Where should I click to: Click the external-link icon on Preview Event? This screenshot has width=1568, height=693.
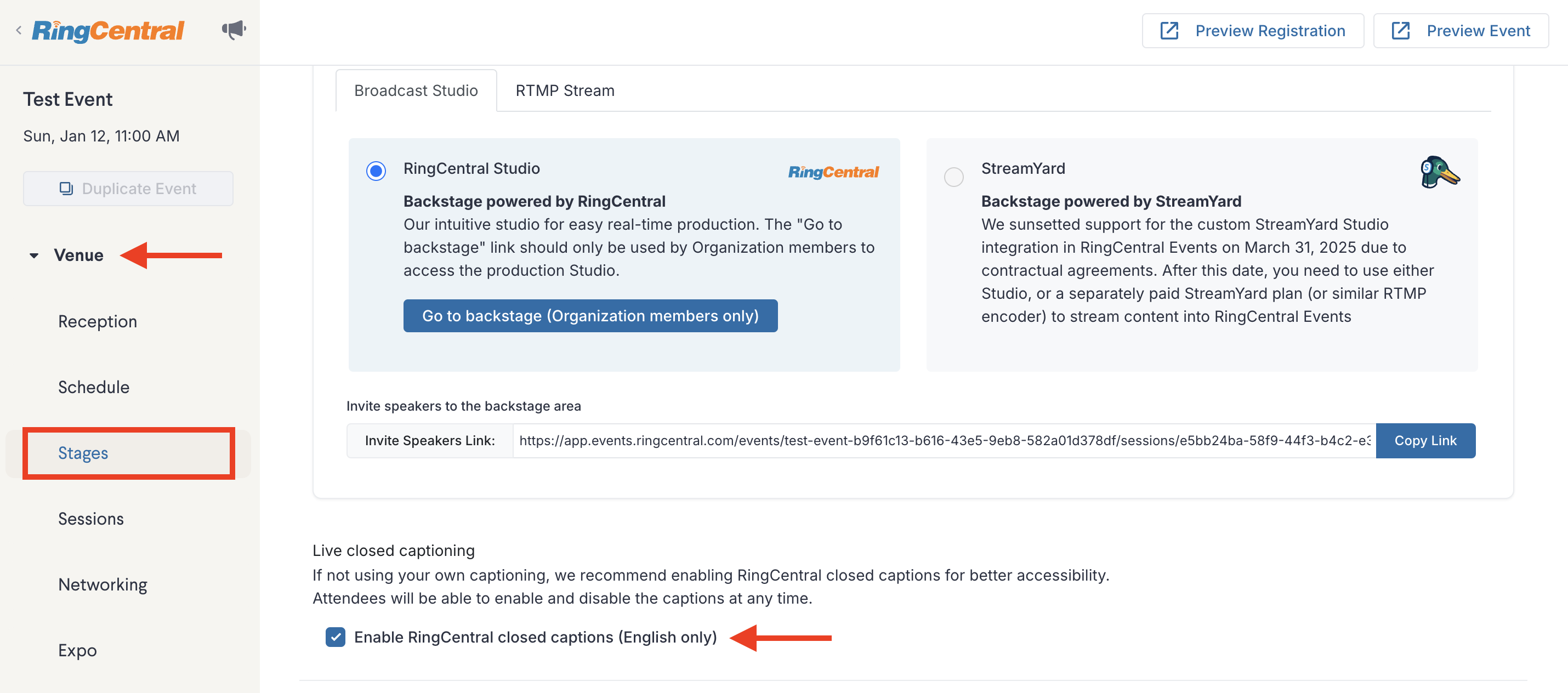tap(1400, 31)
